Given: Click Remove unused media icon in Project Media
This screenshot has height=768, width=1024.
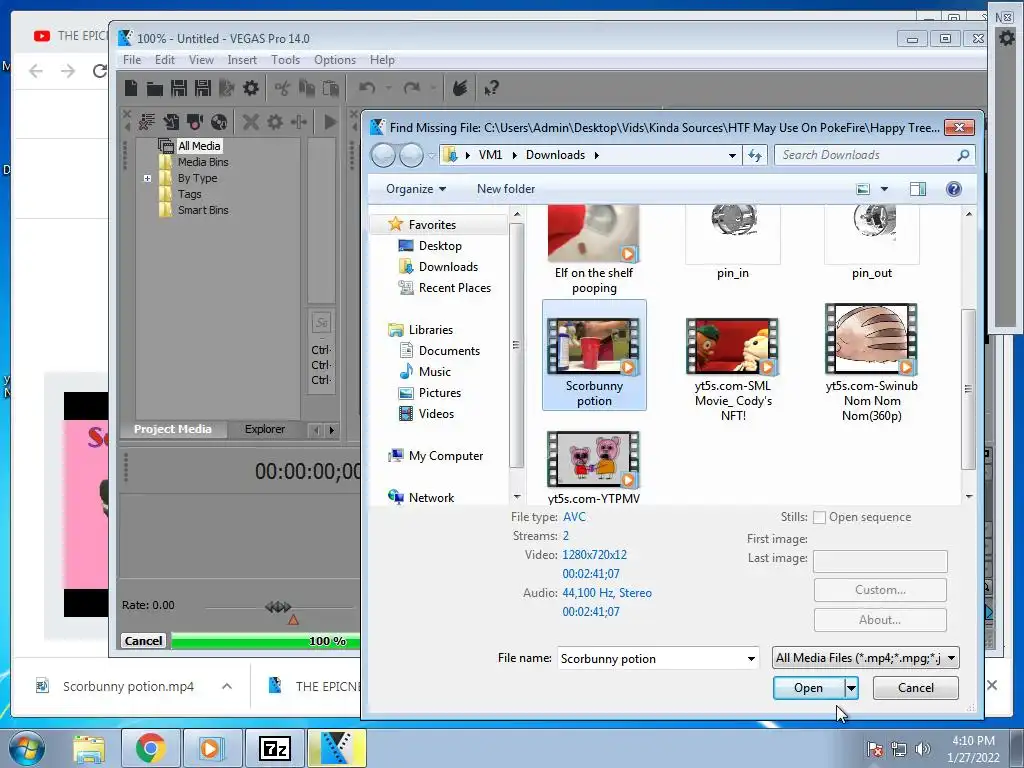Looking at the screenshot, I should coord(147,121).
